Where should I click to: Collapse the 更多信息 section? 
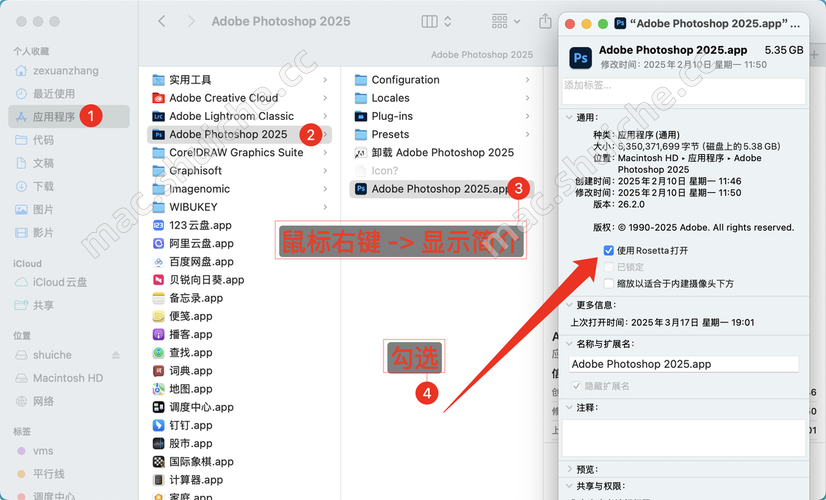tap(569, 305)
